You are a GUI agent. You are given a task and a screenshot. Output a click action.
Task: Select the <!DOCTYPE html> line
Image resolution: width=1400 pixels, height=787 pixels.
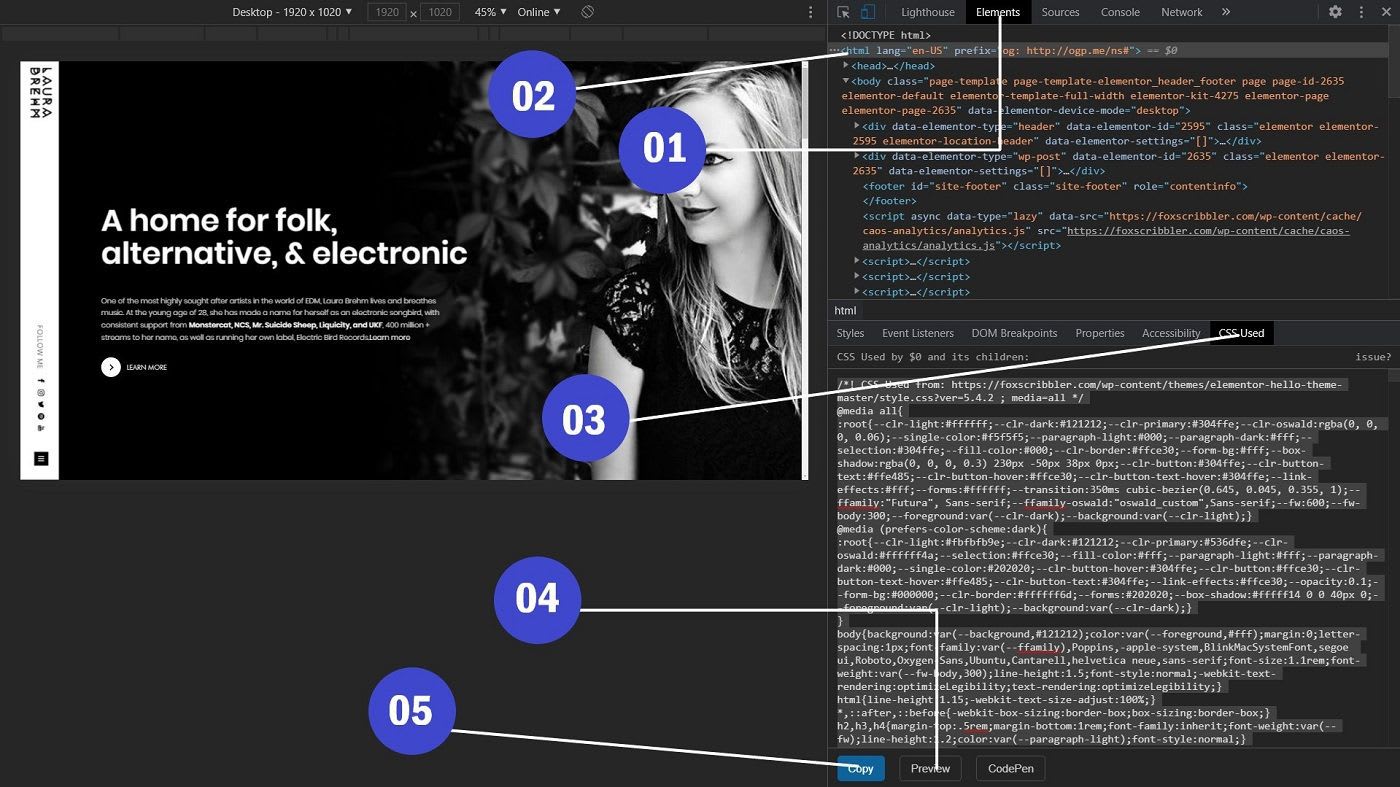[x=888, y=35]
